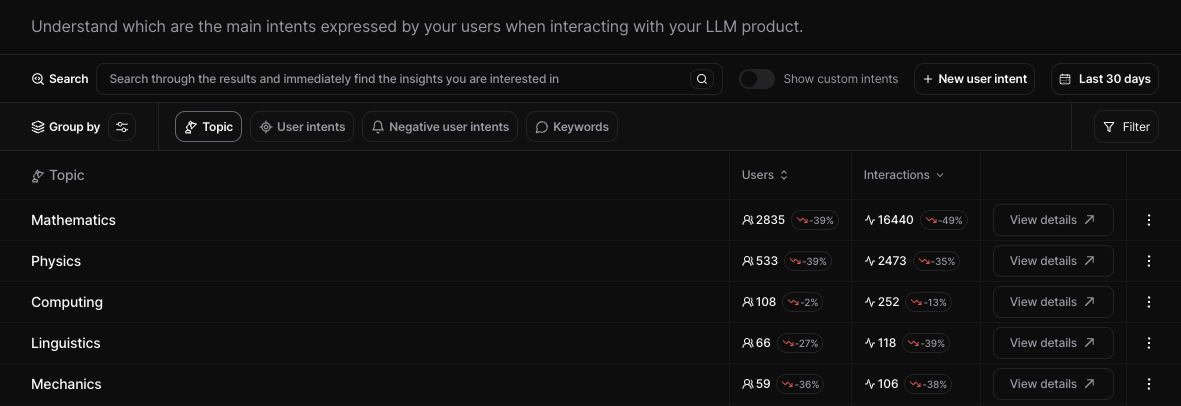
Task: Sort the table by Users column
Action: coord(765,175)
